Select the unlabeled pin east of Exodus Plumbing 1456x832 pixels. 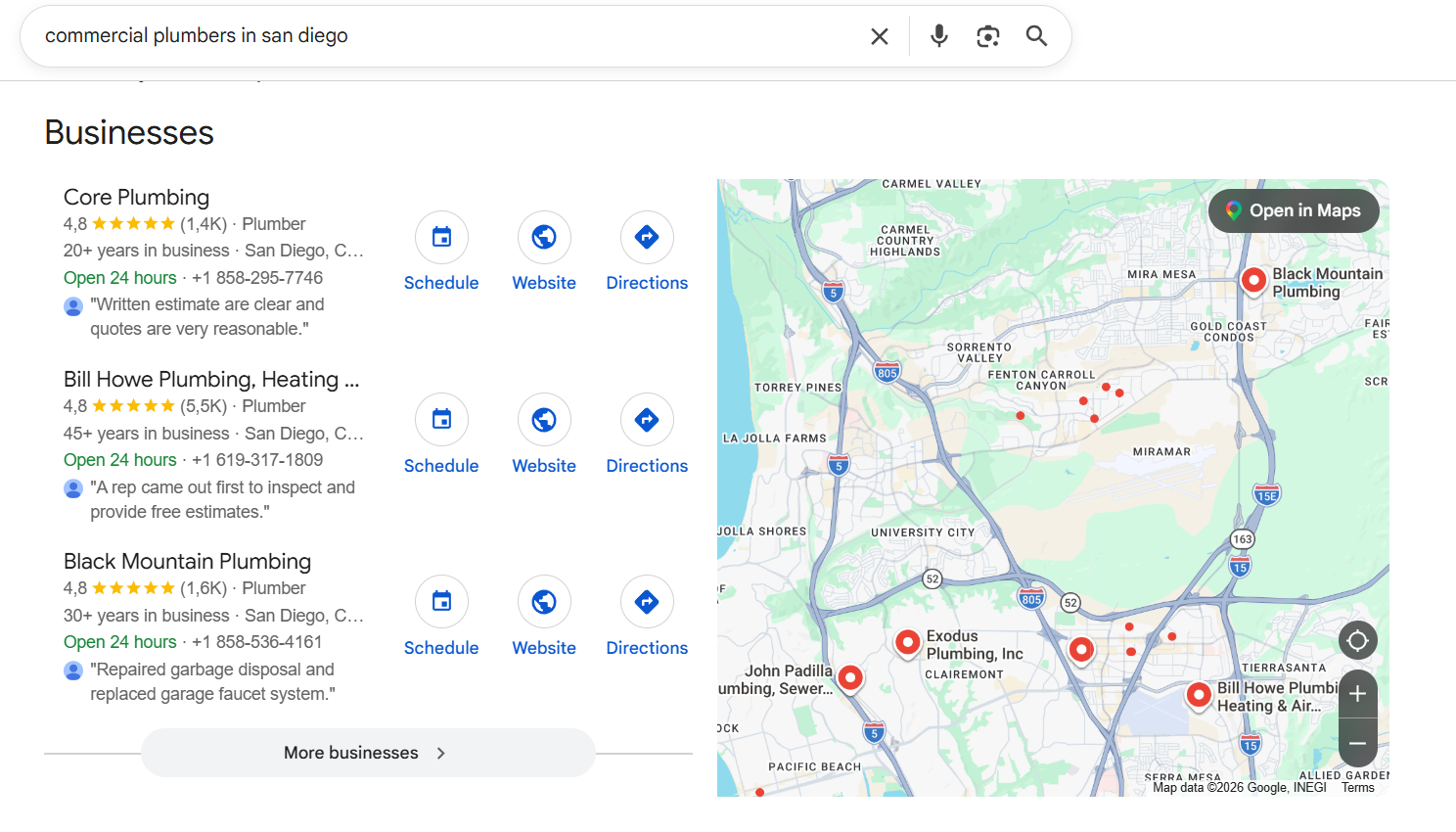[x=1081, y=650]
